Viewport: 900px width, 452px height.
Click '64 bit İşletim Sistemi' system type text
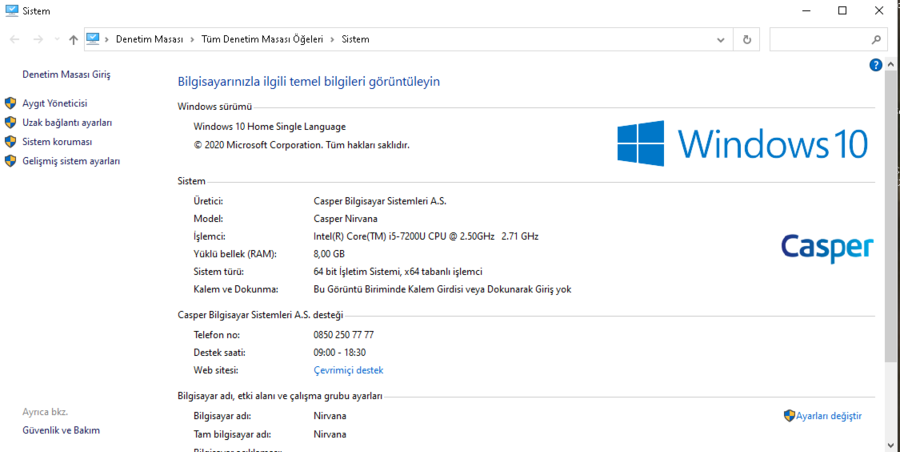[x=398, y=272]
